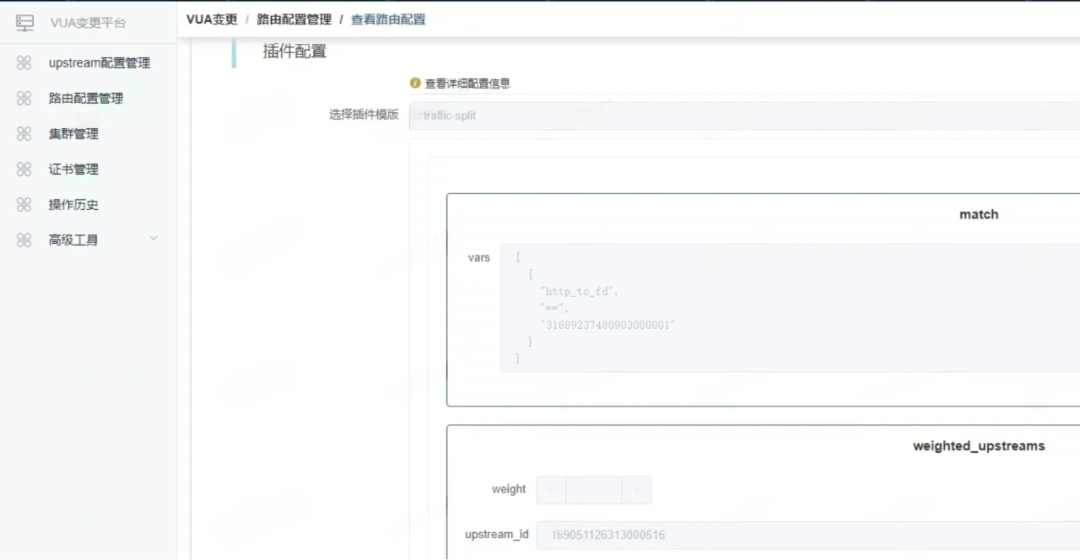Increase the weight value with plus button
This screenshot has width=1080, height=560.
[636, 490]
